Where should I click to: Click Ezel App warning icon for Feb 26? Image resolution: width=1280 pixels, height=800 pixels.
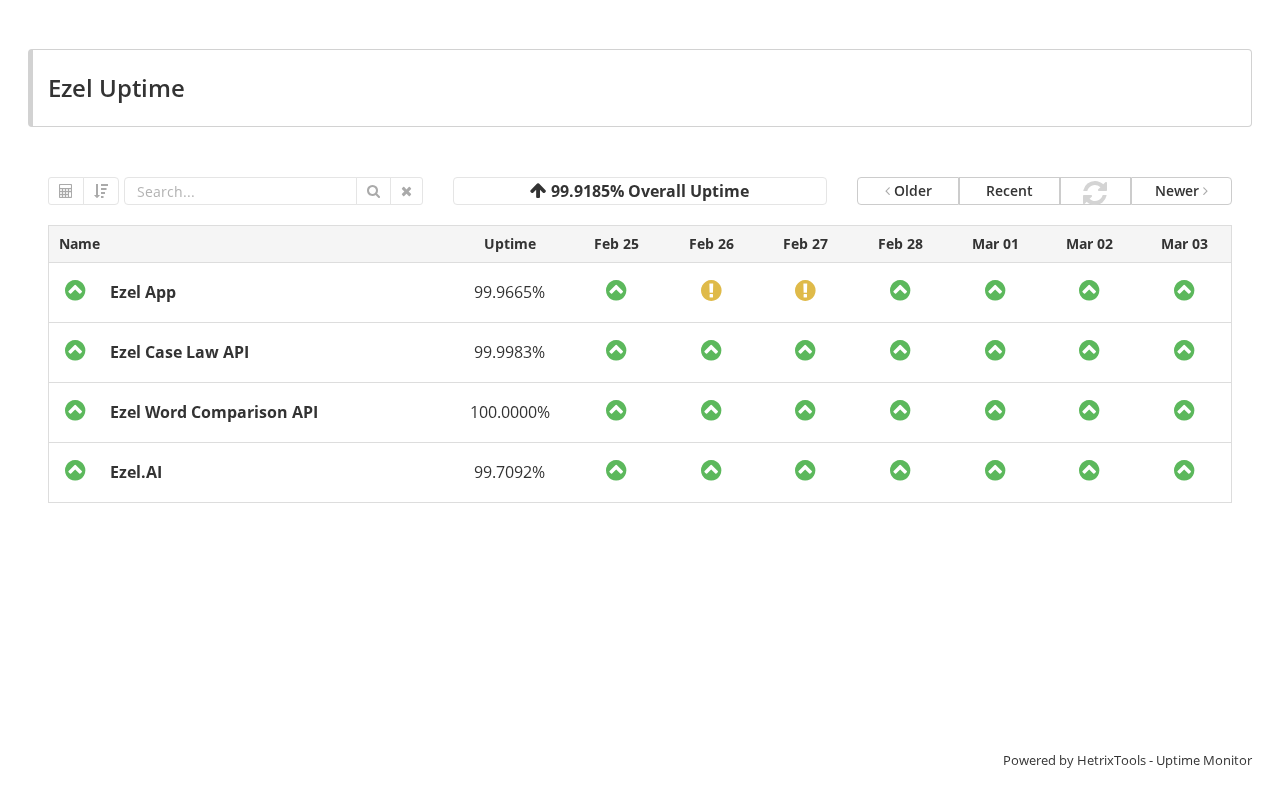(711, 290)
